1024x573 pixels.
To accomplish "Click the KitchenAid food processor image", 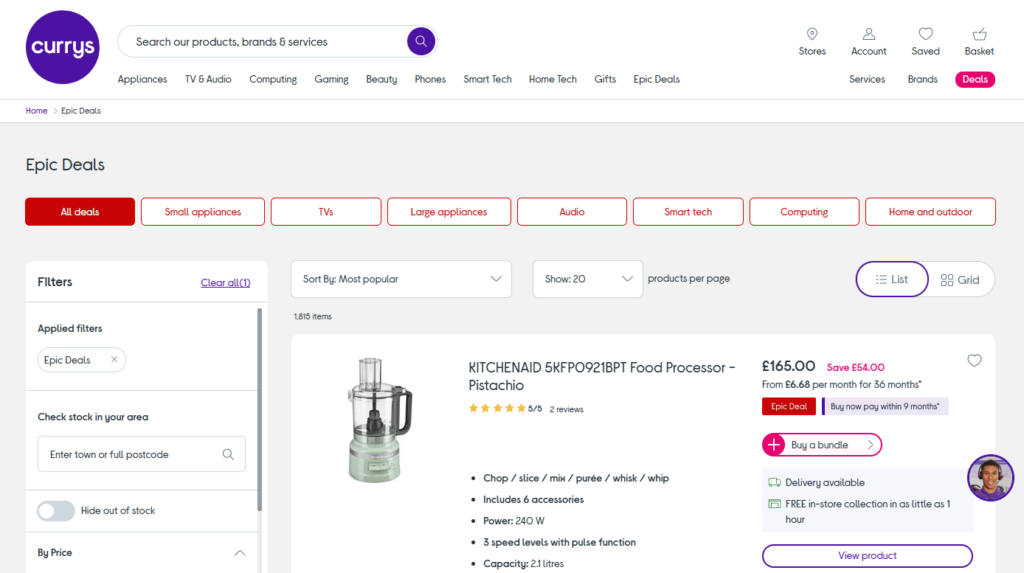I will coord(379,419).
